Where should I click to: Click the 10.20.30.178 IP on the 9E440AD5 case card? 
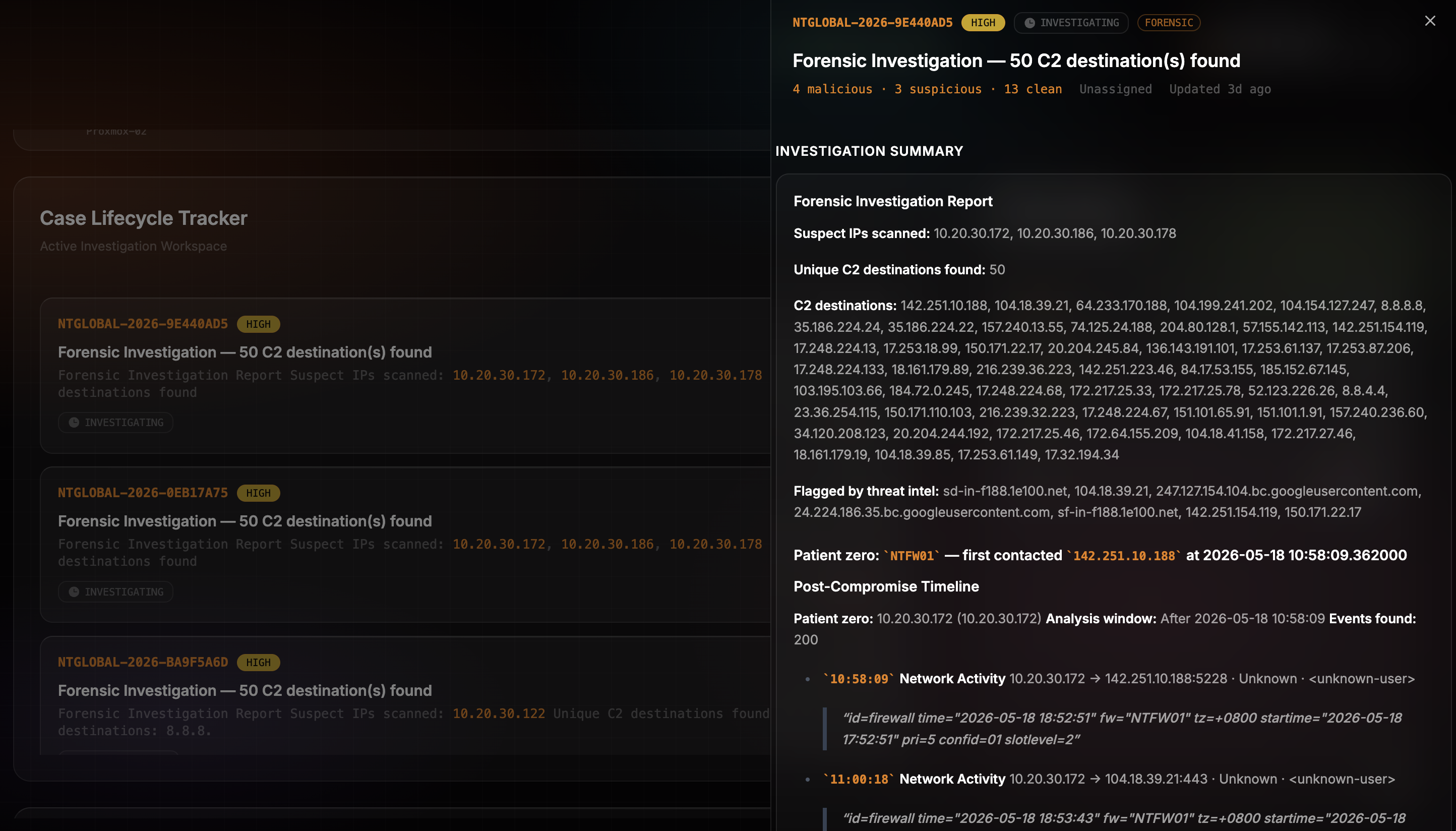(x=715, y=376)
